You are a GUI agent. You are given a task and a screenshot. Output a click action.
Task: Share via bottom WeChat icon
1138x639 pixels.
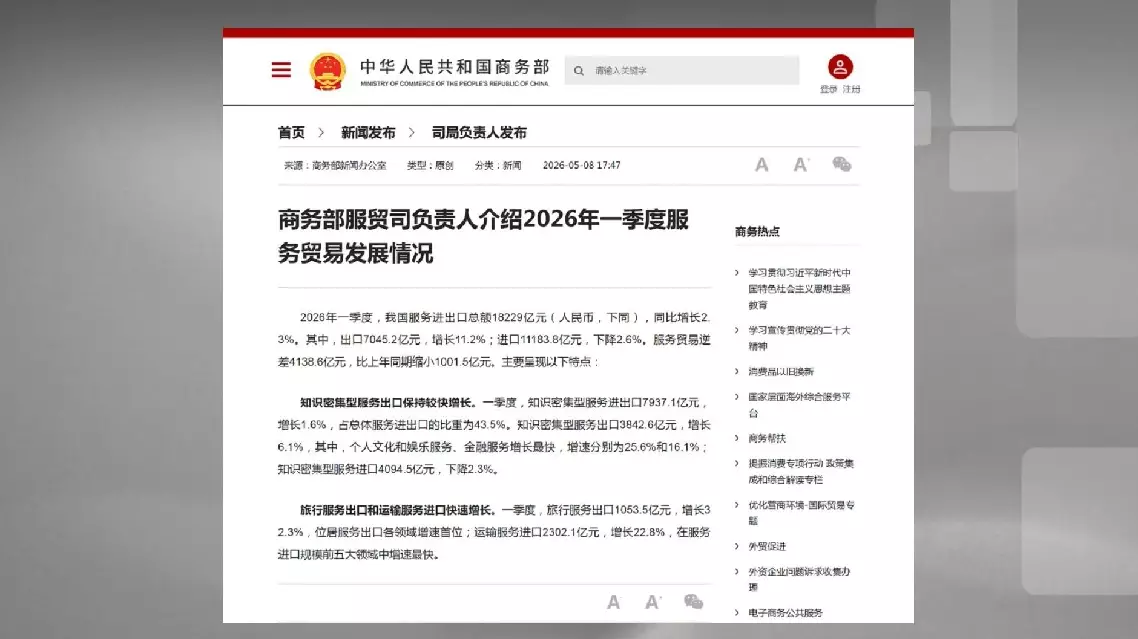click(693, 601)
